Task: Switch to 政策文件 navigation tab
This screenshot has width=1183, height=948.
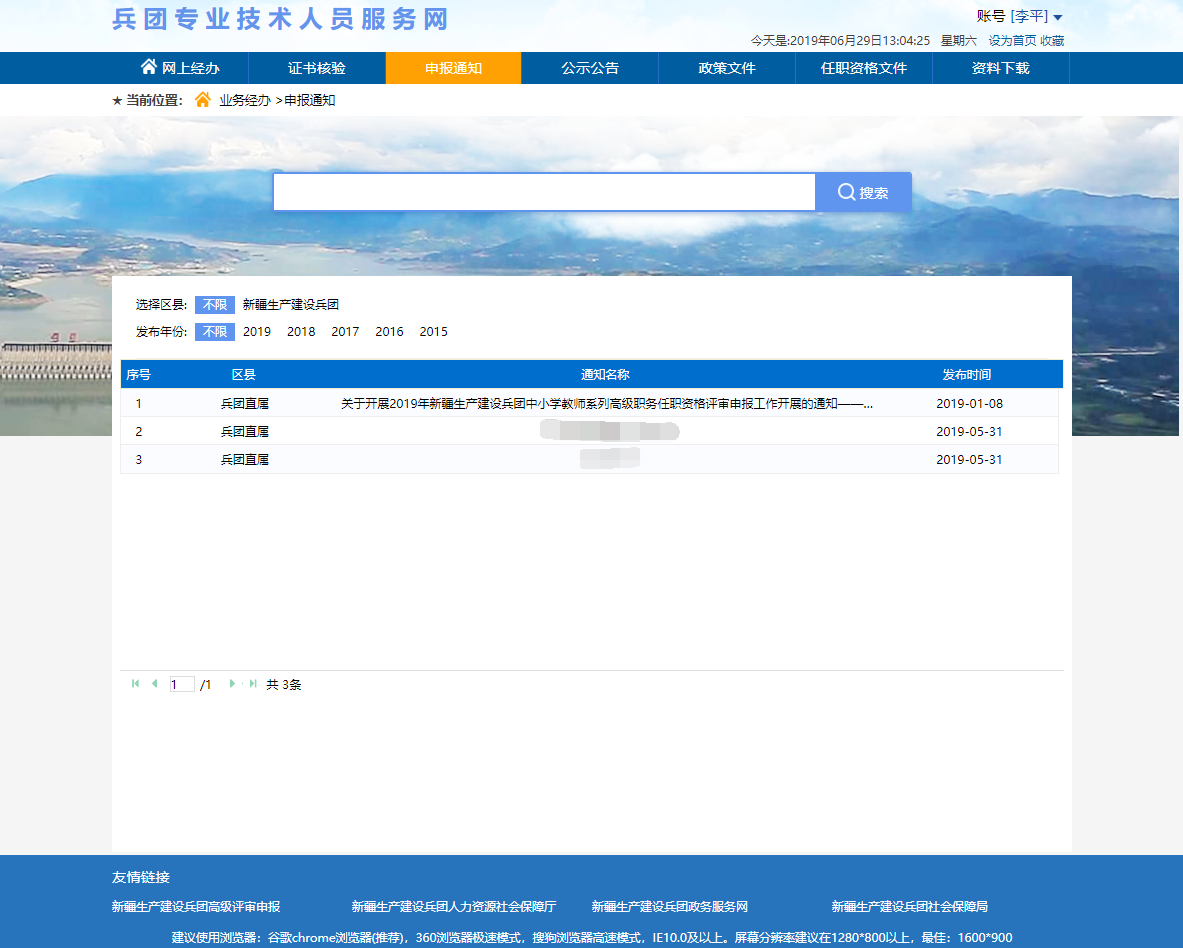Action: [727, 68]
